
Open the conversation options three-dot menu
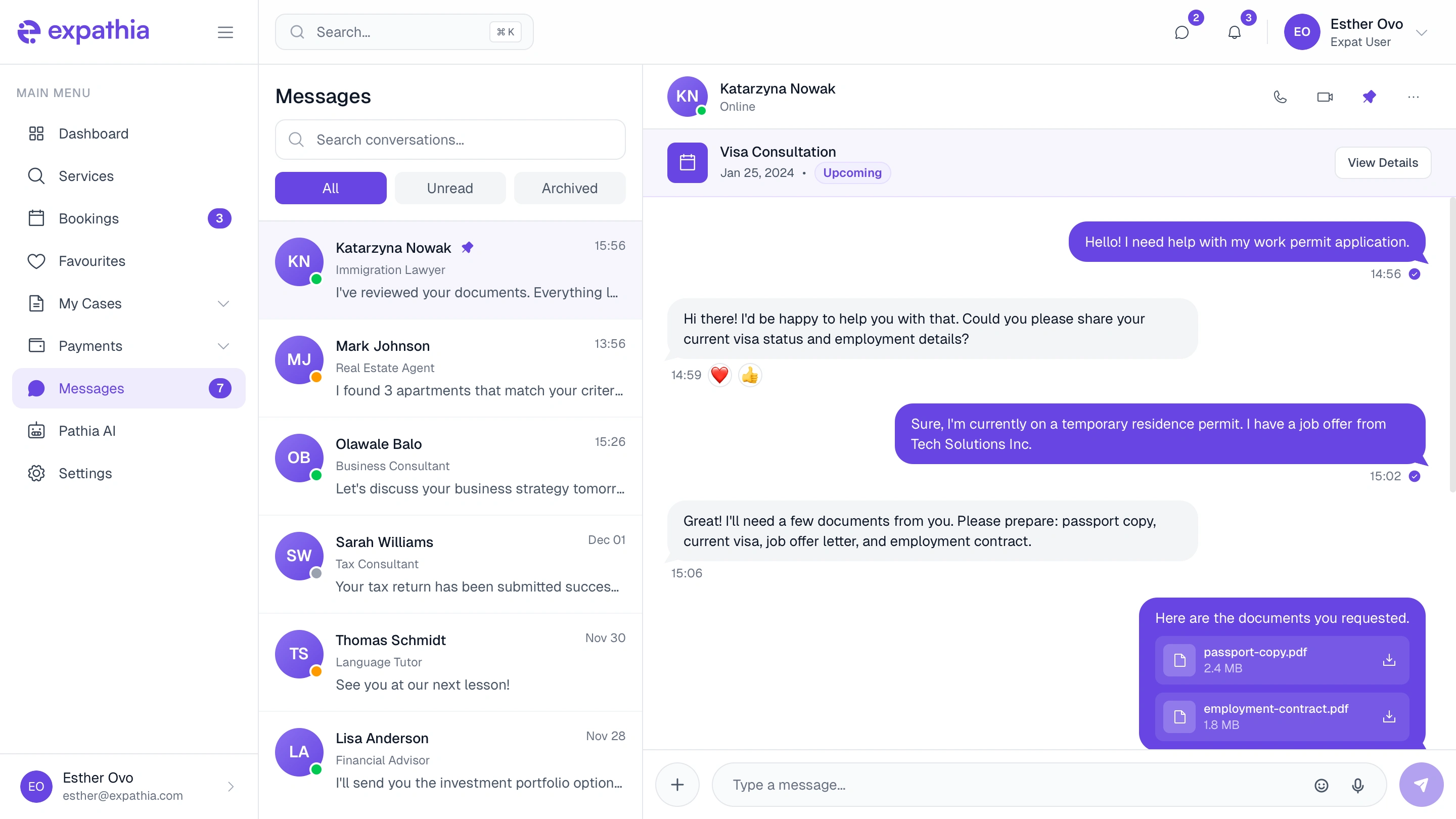[x=1414, y=97]
